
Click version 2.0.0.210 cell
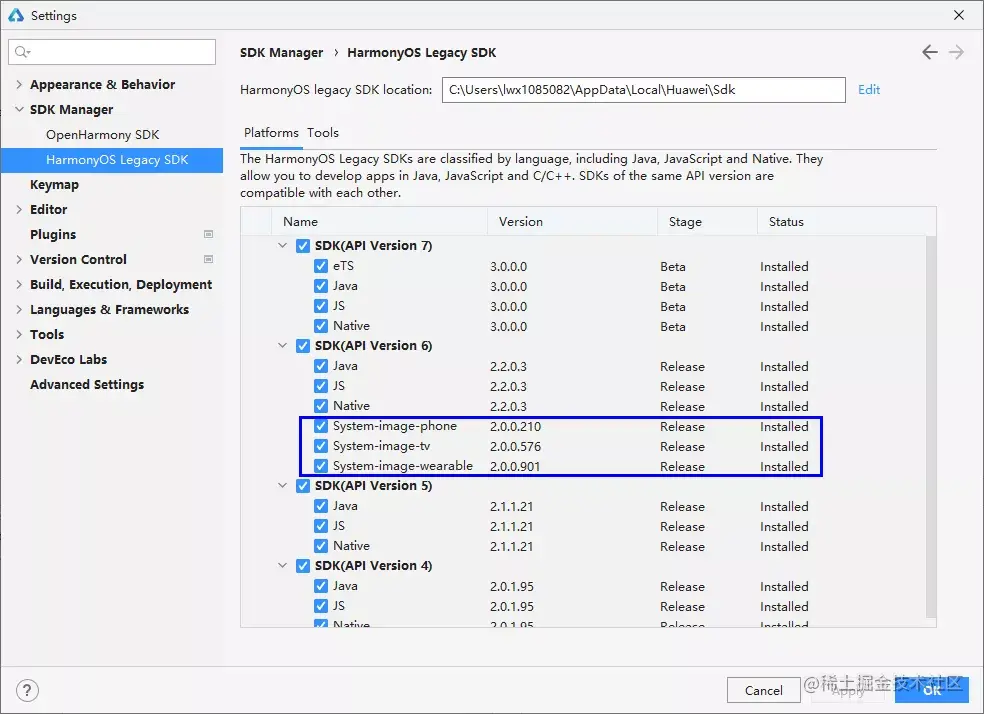pyautogui.click(x=515, y=427)
